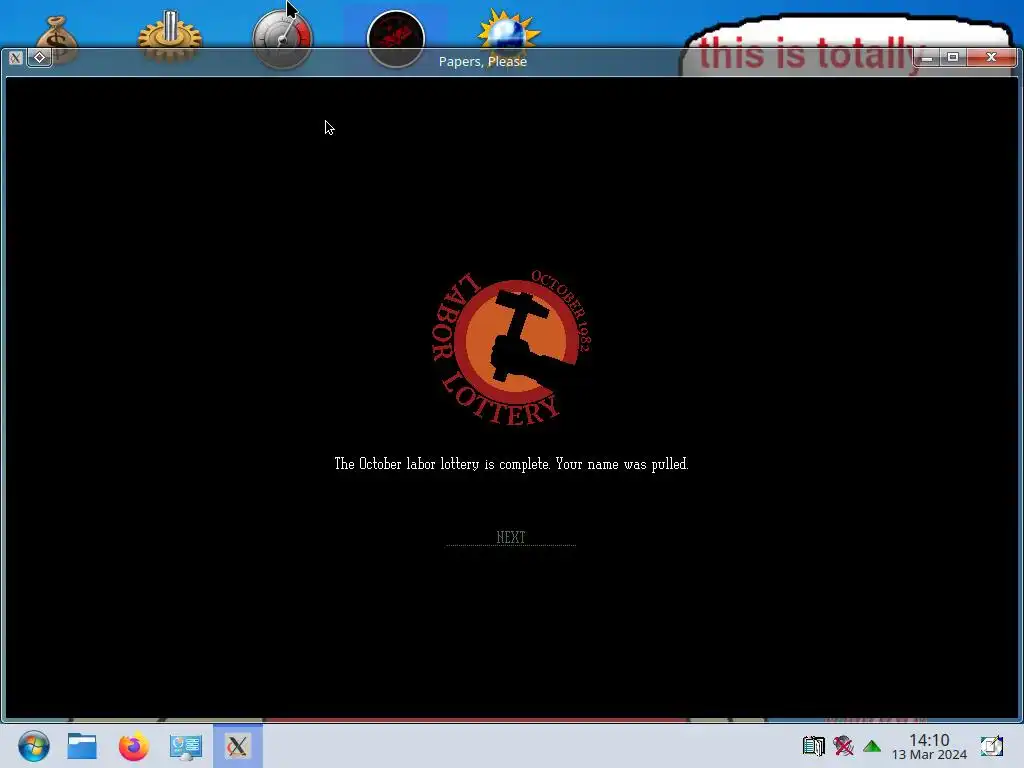Screen dimensions: 1024x768
Task: Click the disconnected network tray icon
Action: click(x=843, y=746)
